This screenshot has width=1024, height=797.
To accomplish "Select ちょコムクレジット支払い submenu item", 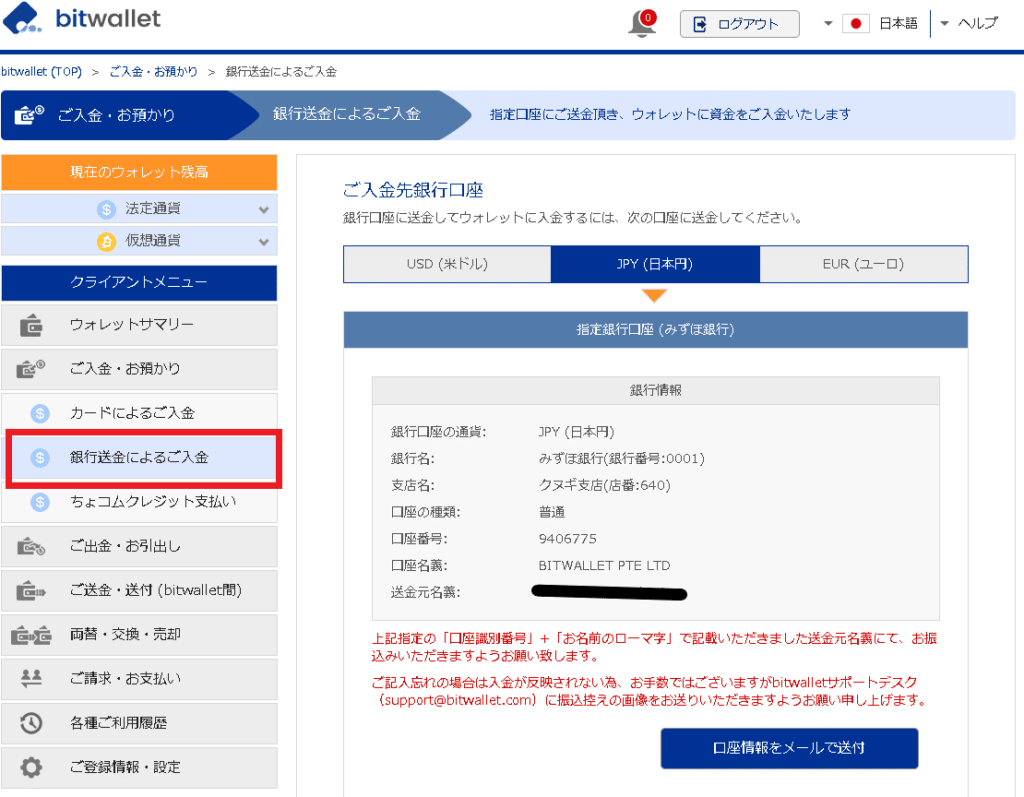I will click(x=139, y=502).
